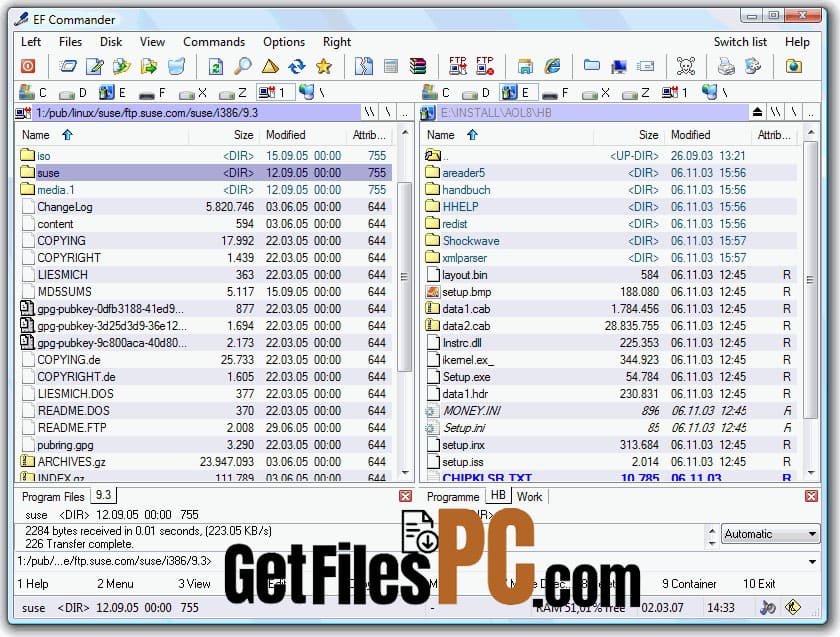Select the Shockwave folder in right pane
840x637 pixels.
(610, 241)
